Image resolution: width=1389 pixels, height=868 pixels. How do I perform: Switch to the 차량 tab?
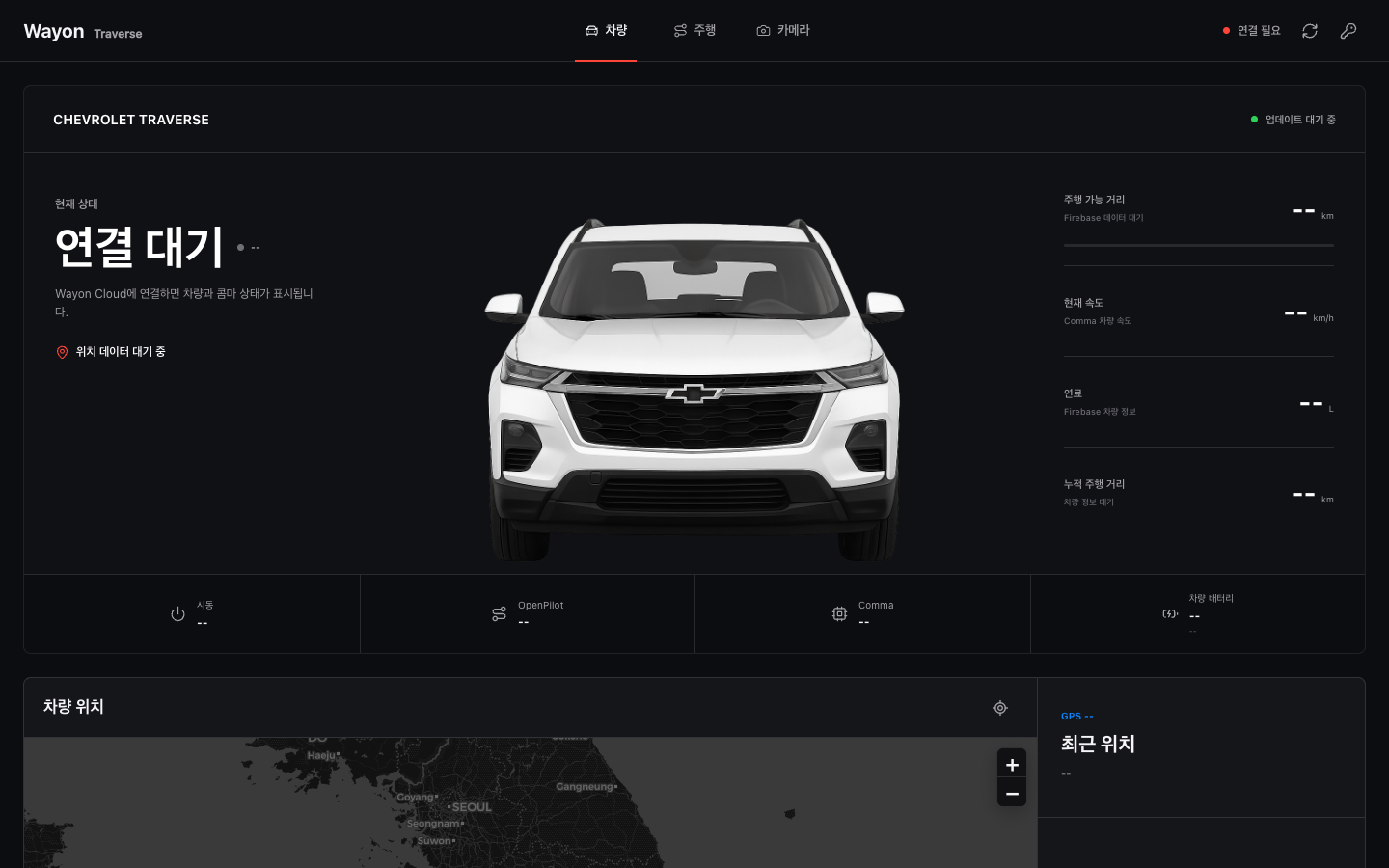(606, 31)
